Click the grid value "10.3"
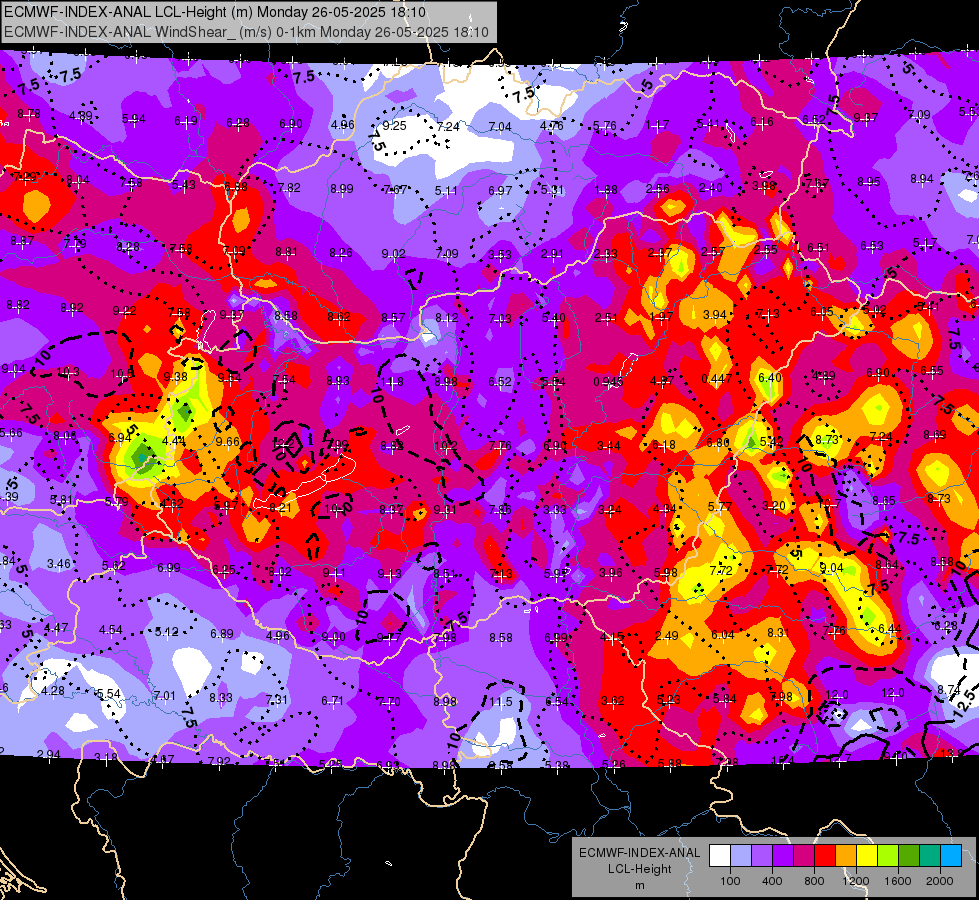This screenshot has height=900, width=979. [x=68, y=372]
